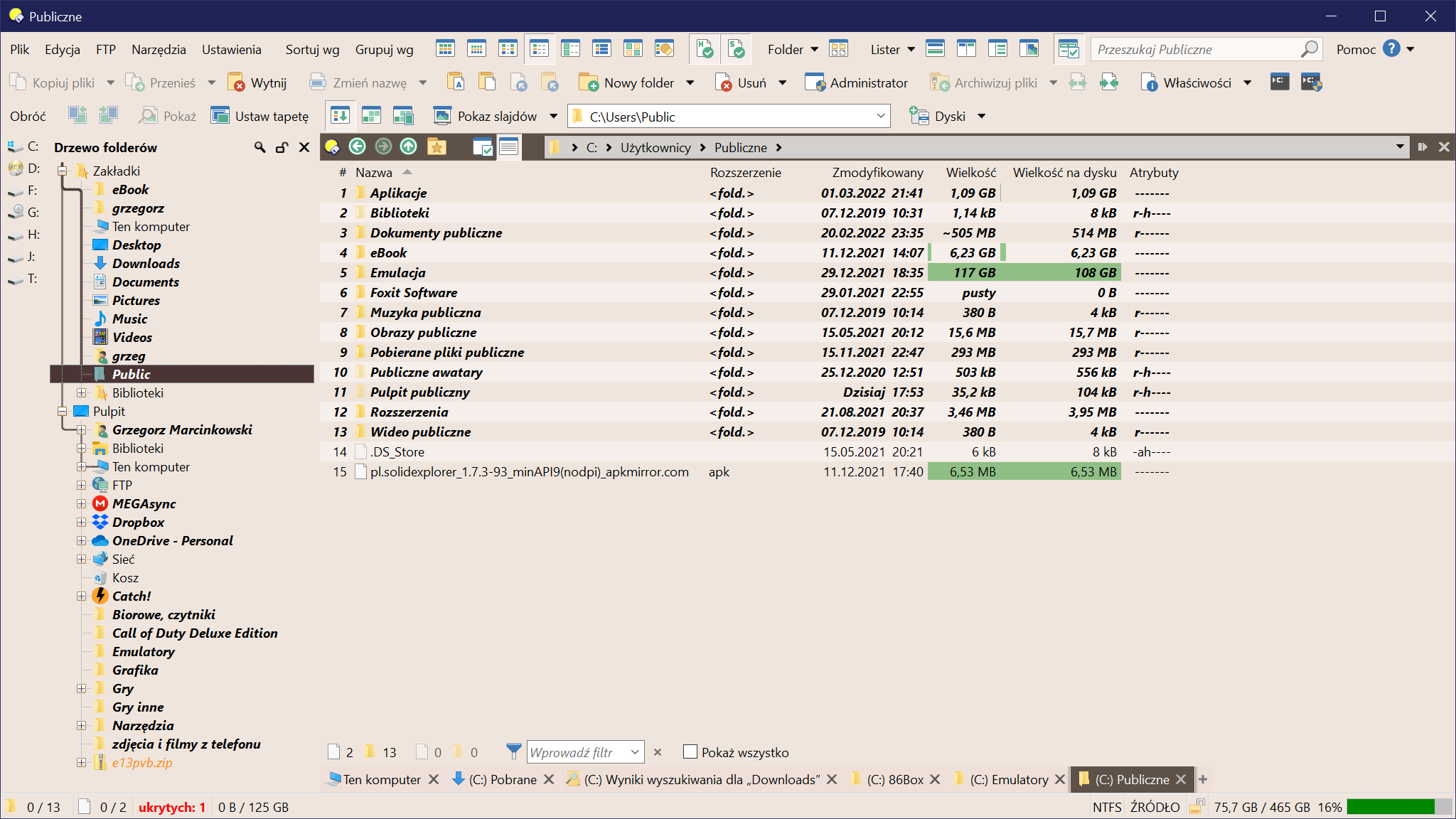Click the Użytkownicy breadcrumb segment
Image resolution: width=1456 pixels, height=819 pixels.
pos(655,147)
